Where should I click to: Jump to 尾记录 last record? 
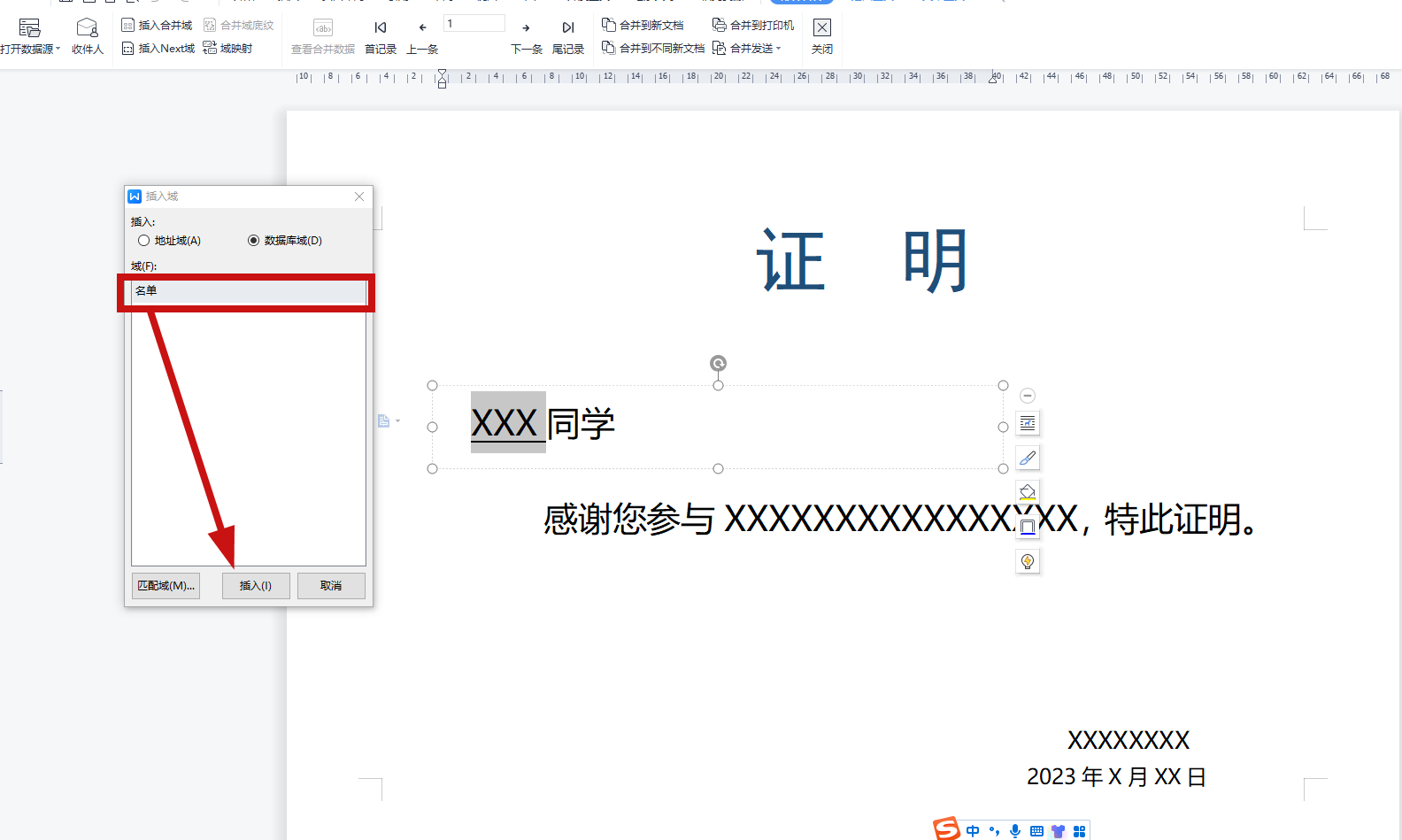(568, 37)
